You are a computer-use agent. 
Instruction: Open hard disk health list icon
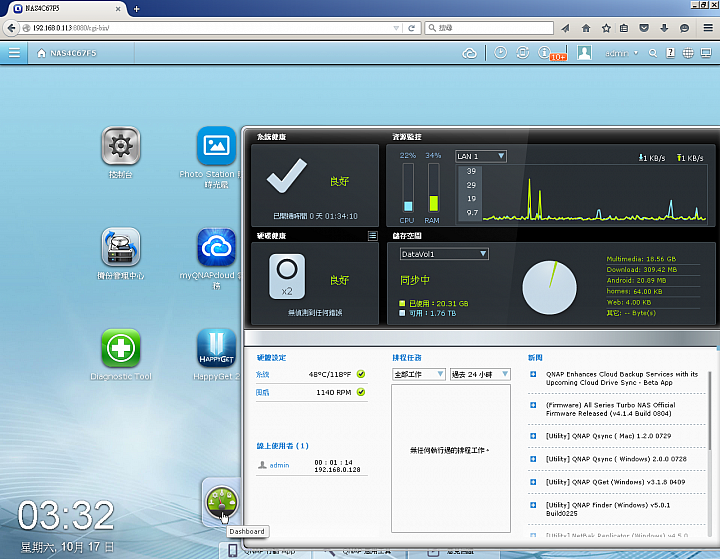click(372, 236)
